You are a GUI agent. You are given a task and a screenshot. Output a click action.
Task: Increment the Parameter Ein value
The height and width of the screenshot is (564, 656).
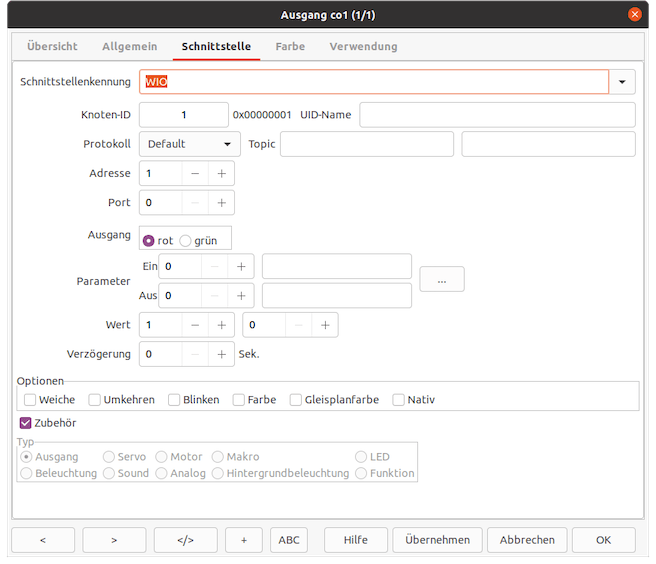241,266
